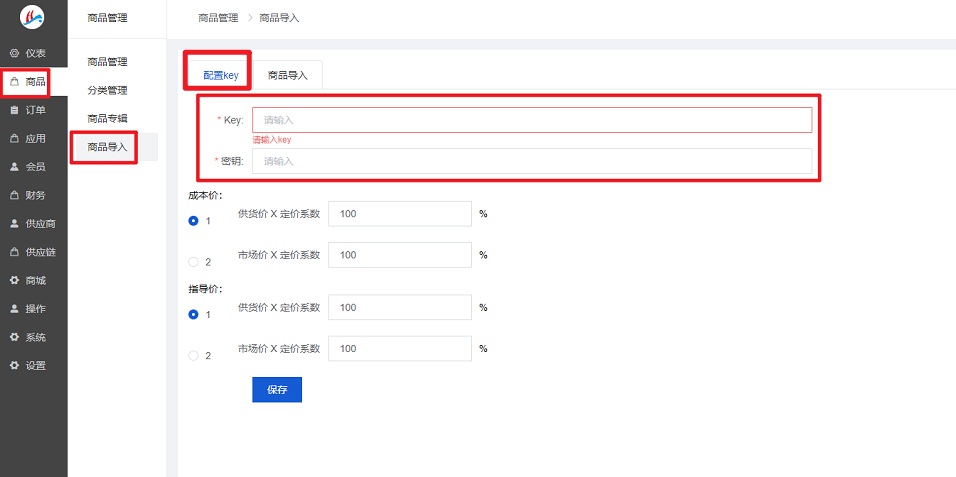Open the 会员 members sidebar icon
The image size is (956, 477).
(x=15, y=167)
